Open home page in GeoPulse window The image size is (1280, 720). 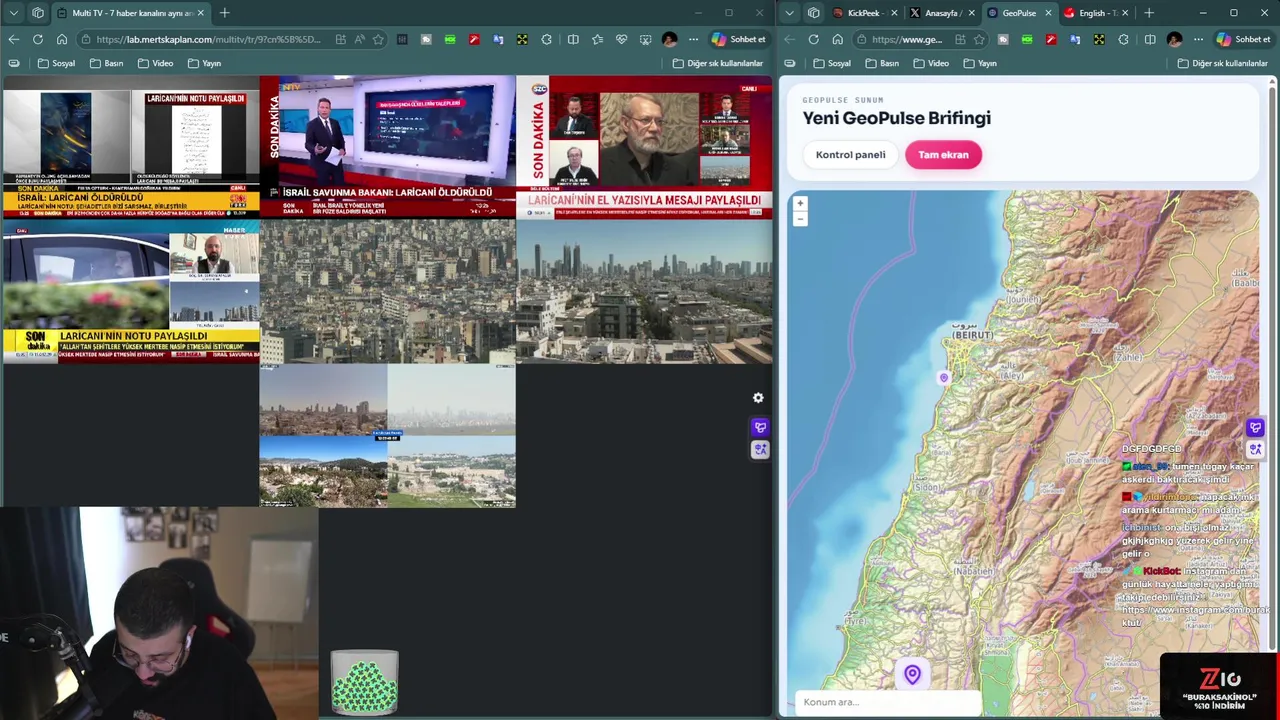pos(837,39)
